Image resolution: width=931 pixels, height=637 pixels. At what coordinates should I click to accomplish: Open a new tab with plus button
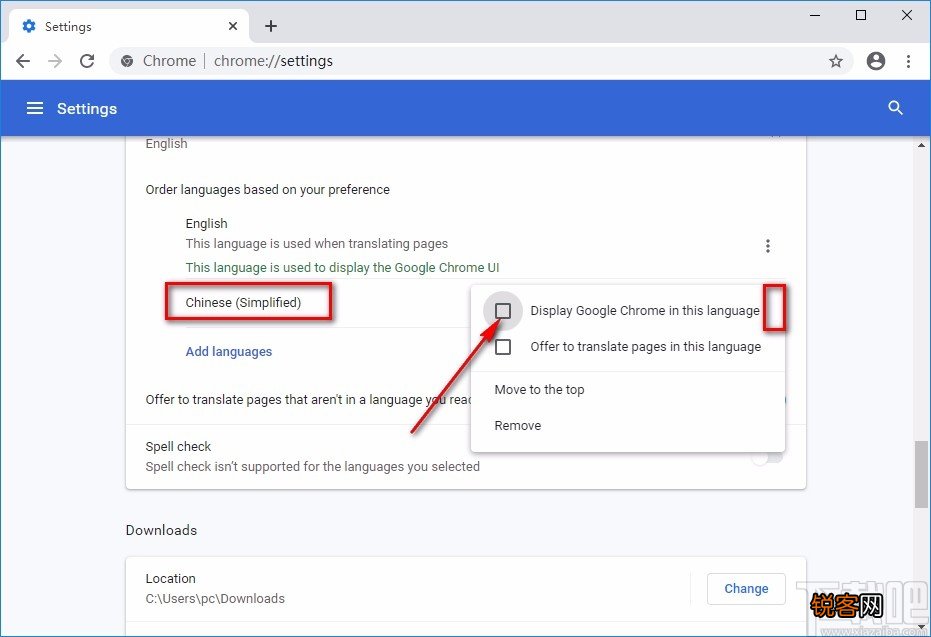(271, 26)
